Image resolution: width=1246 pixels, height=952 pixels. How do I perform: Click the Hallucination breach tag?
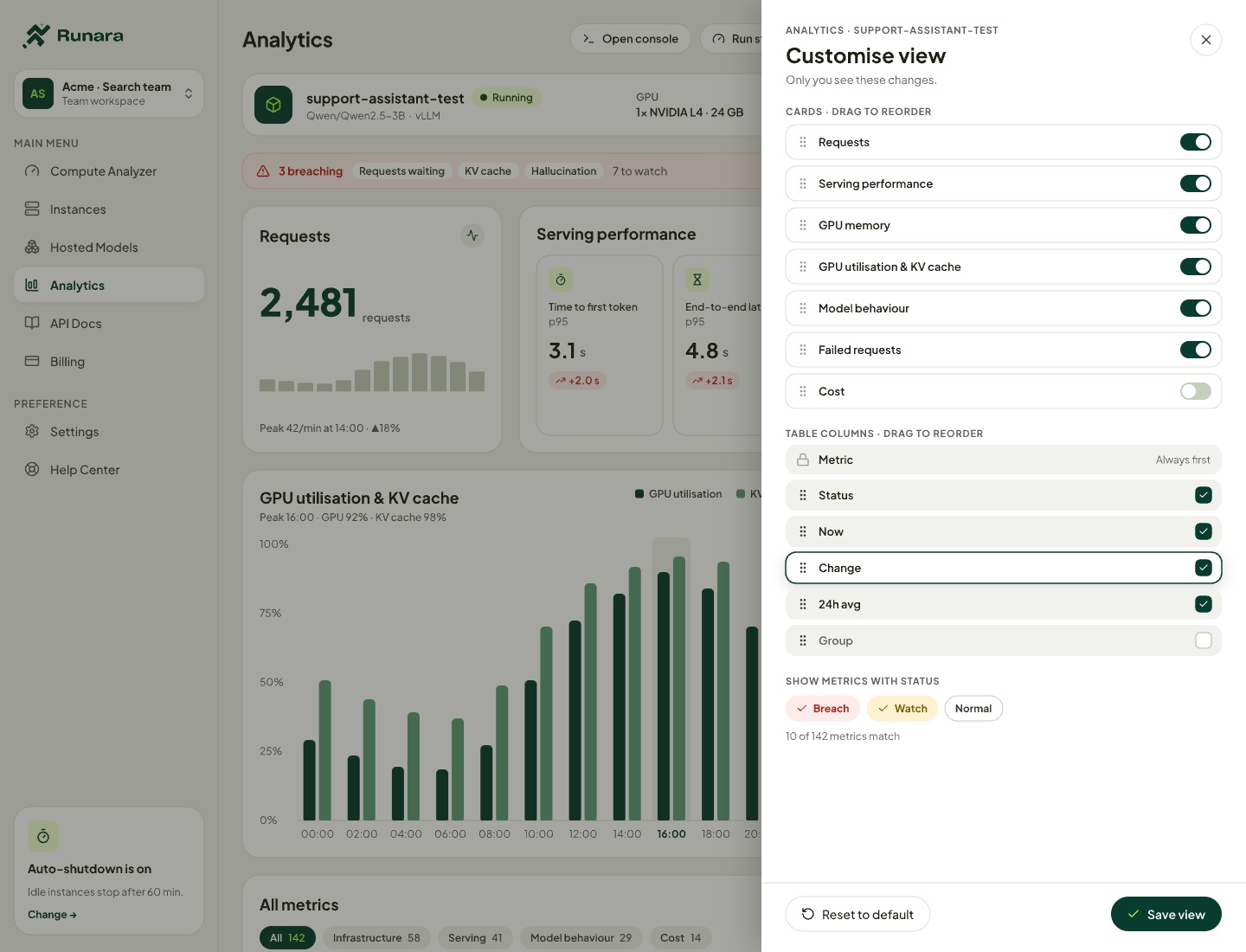click(x=564, y=171)
